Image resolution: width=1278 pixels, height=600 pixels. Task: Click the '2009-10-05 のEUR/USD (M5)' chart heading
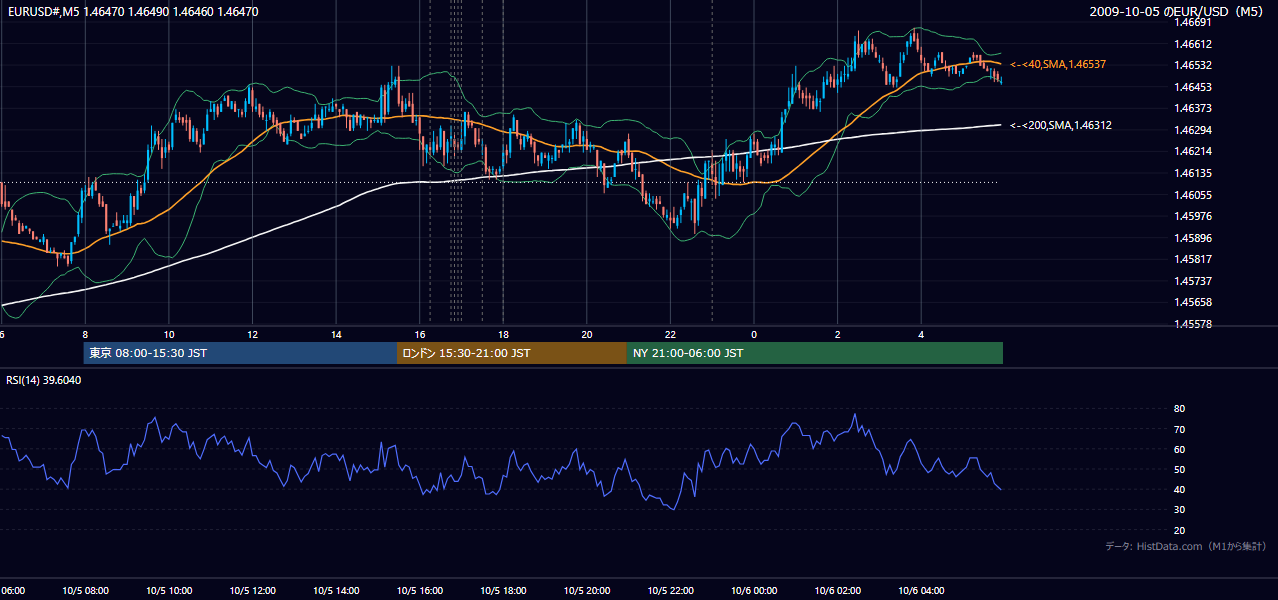[1178, 12]
